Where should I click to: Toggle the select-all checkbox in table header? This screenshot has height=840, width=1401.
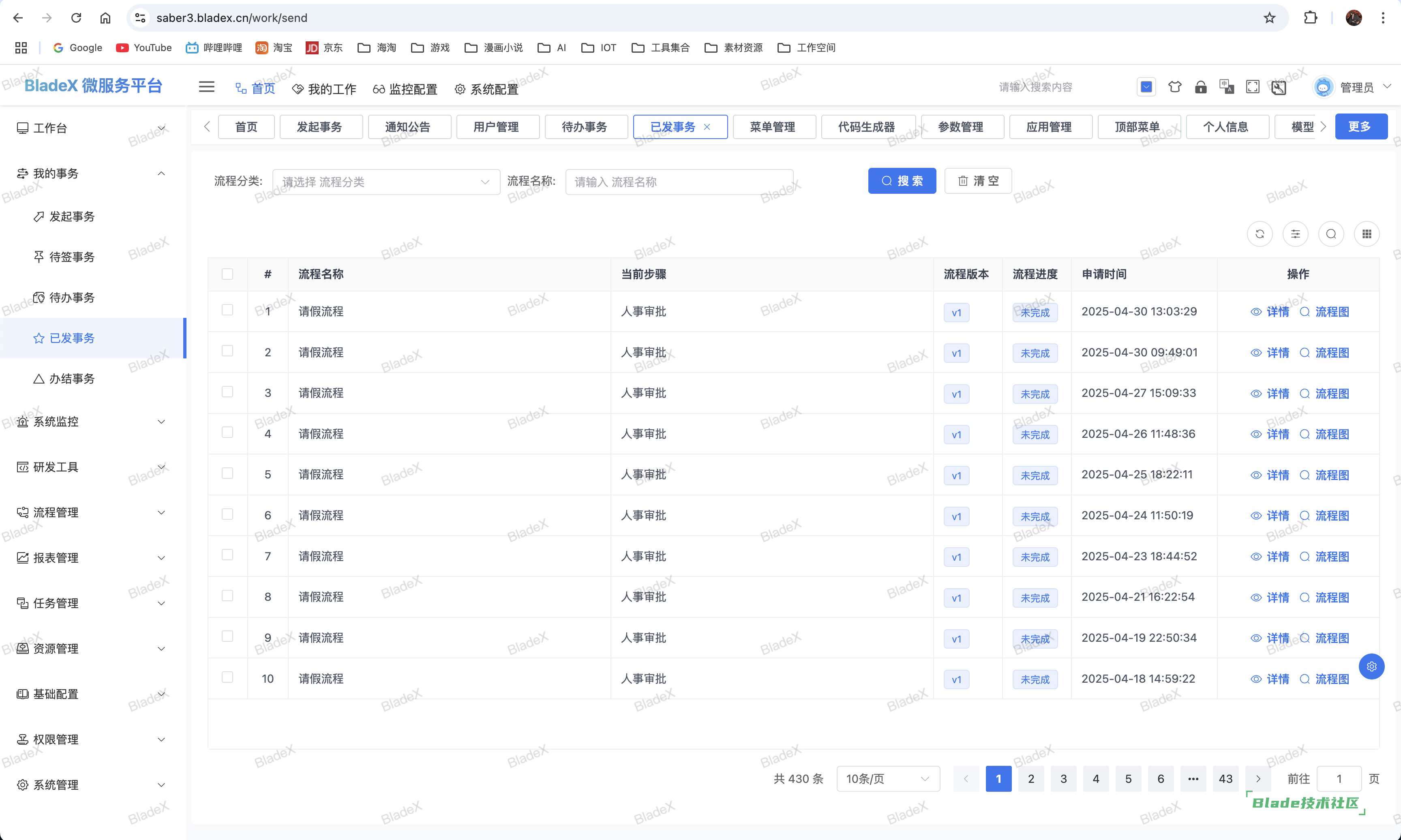(x=227, y=274)
